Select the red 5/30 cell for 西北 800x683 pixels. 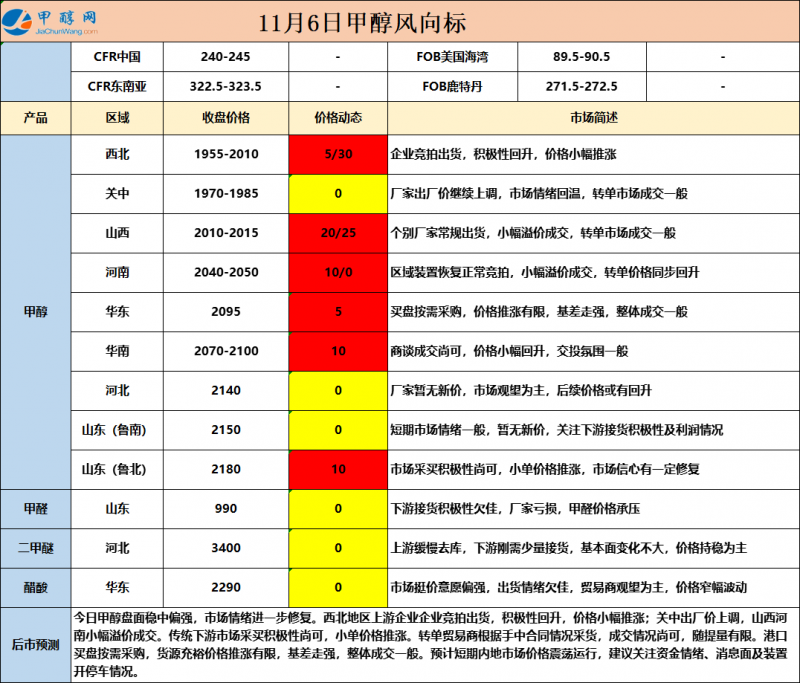tap(338, 155)
